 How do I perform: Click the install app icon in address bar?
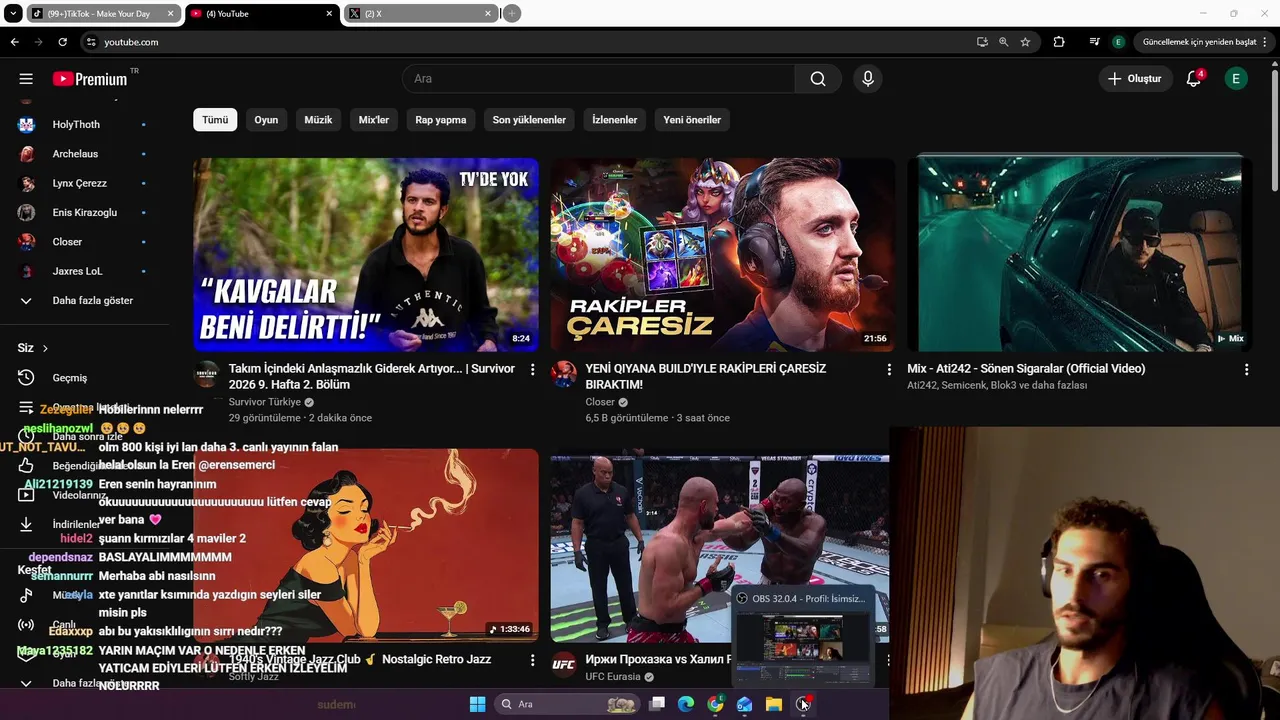(x=982, y=42)
